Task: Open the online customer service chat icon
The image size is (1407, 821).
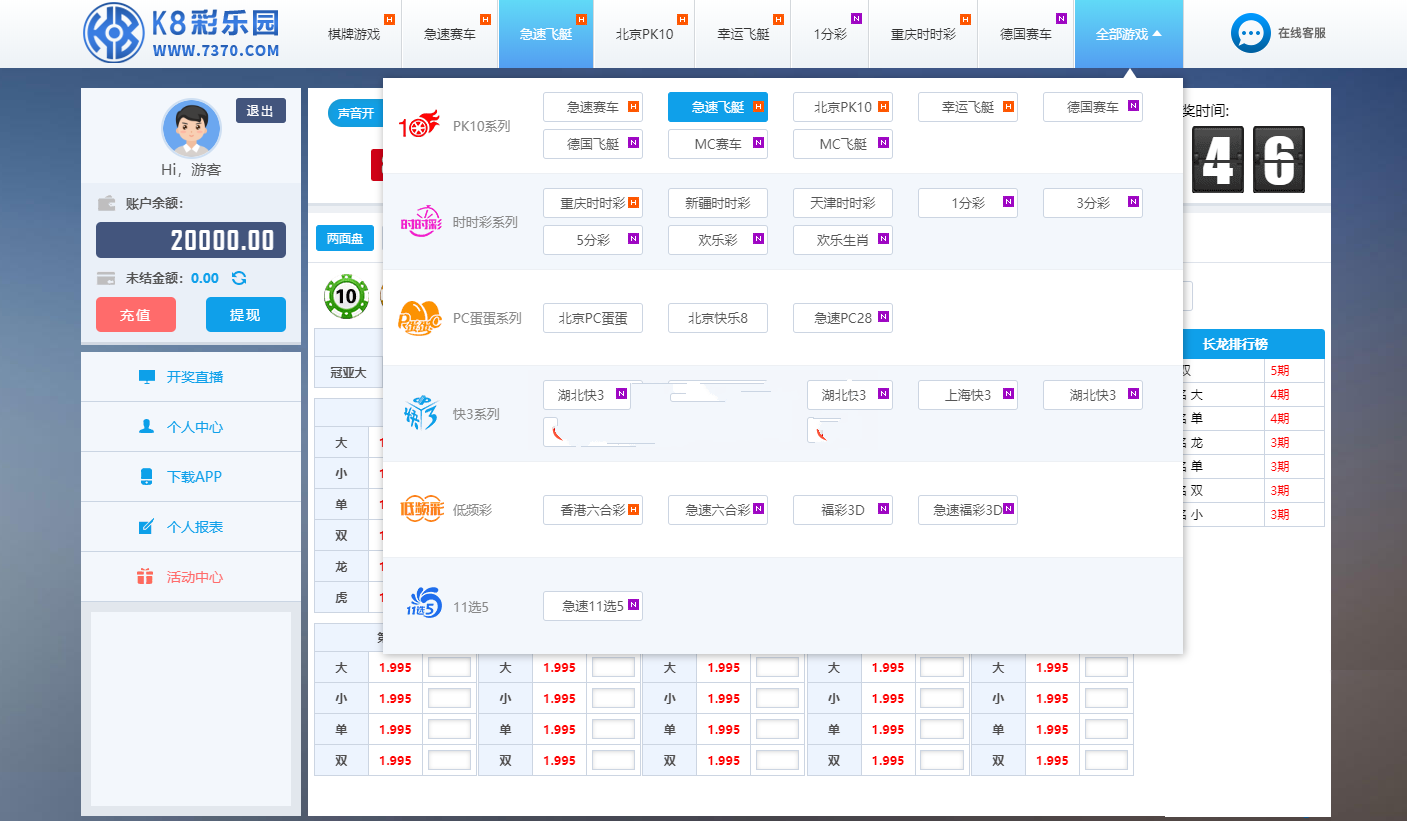Action: (x=1250, y=33)
